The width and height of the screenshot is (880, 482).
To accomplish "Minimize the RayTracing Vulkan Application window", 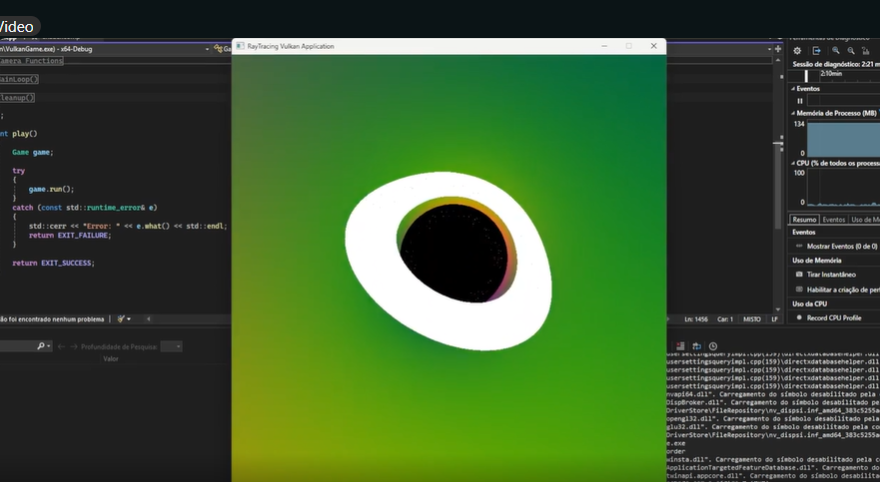I will [604, 46].
